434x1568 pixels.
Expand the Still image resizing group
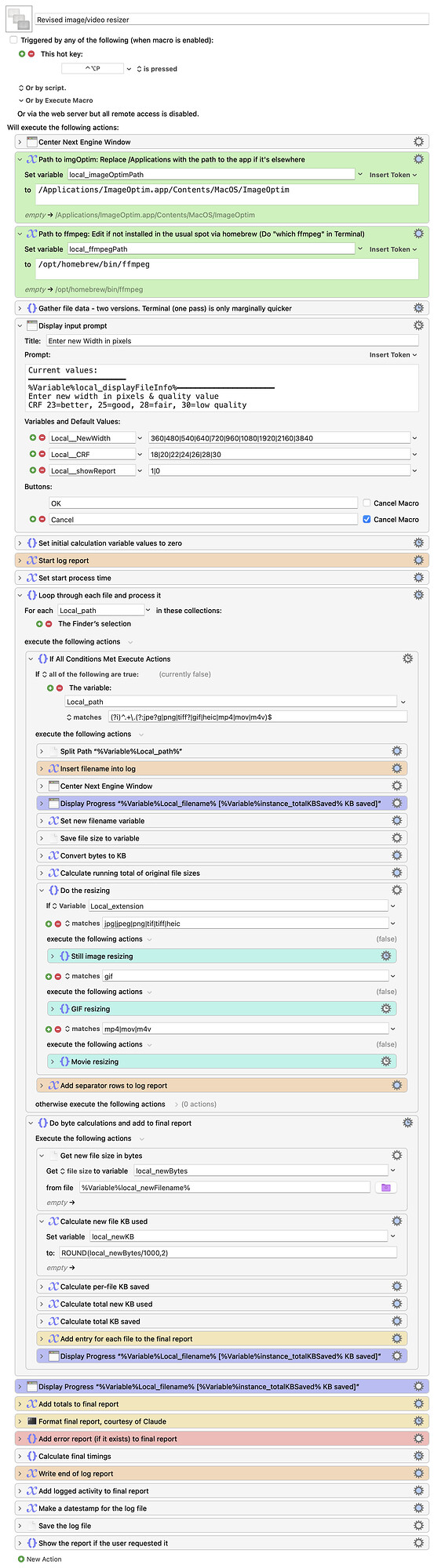click(x=53, y=956)
